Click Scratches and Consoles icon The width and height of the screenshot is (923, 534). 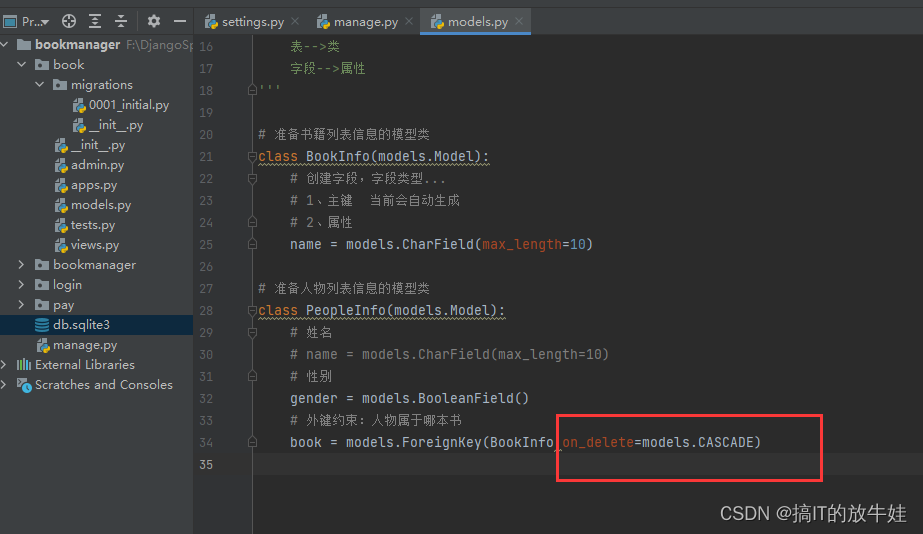24,385
